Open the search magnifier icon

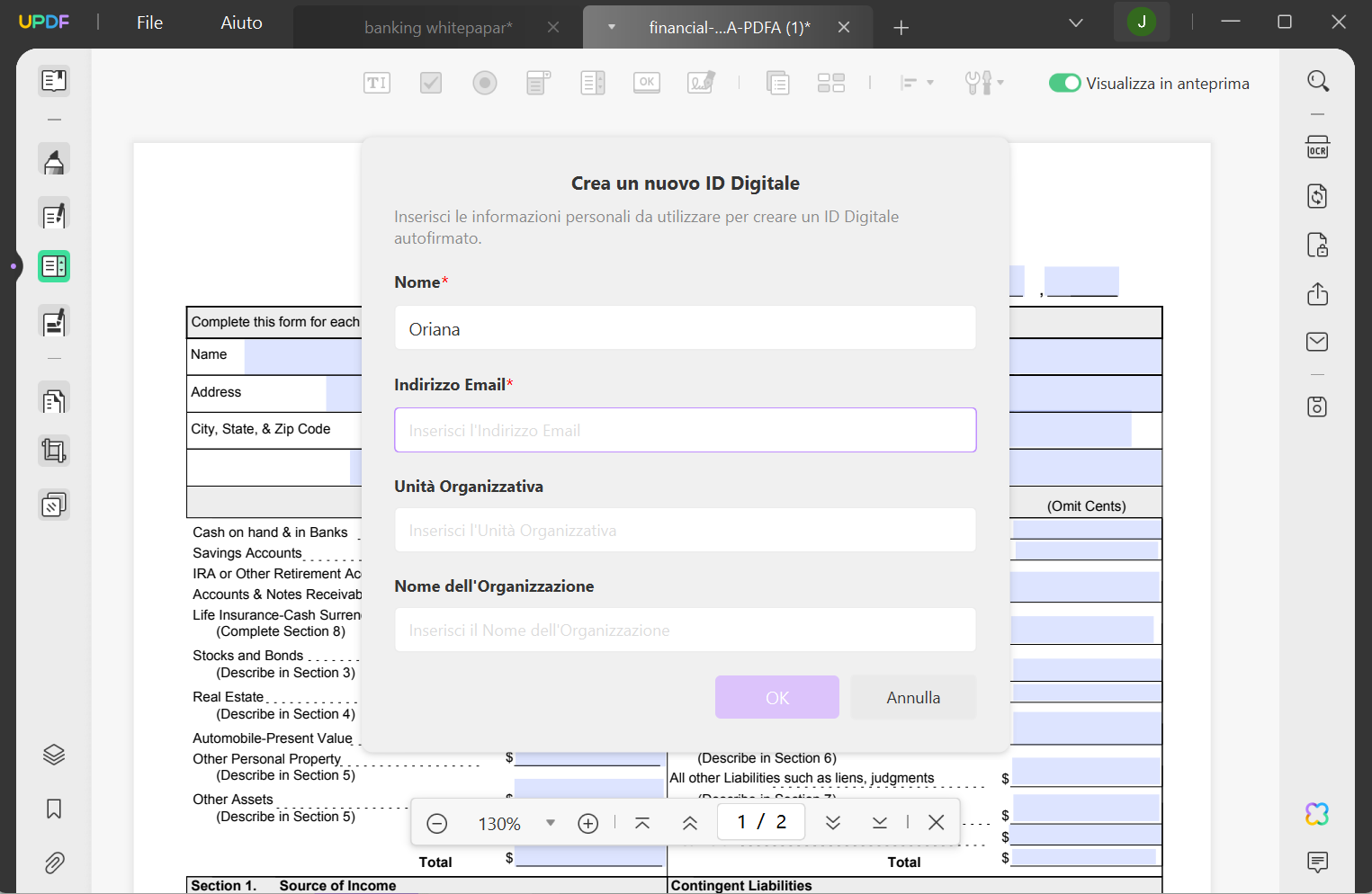click(1318, 81)
